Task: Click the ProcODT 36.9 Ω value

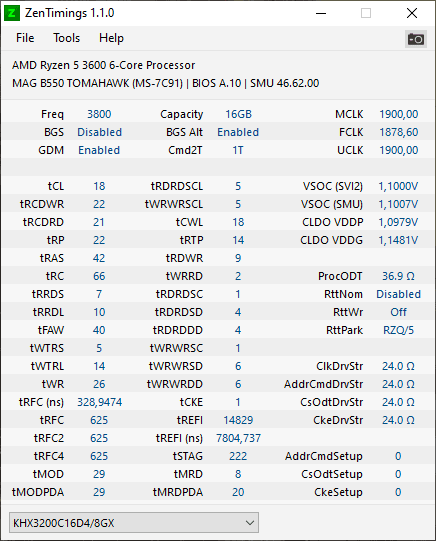Action: pos(398,276)
